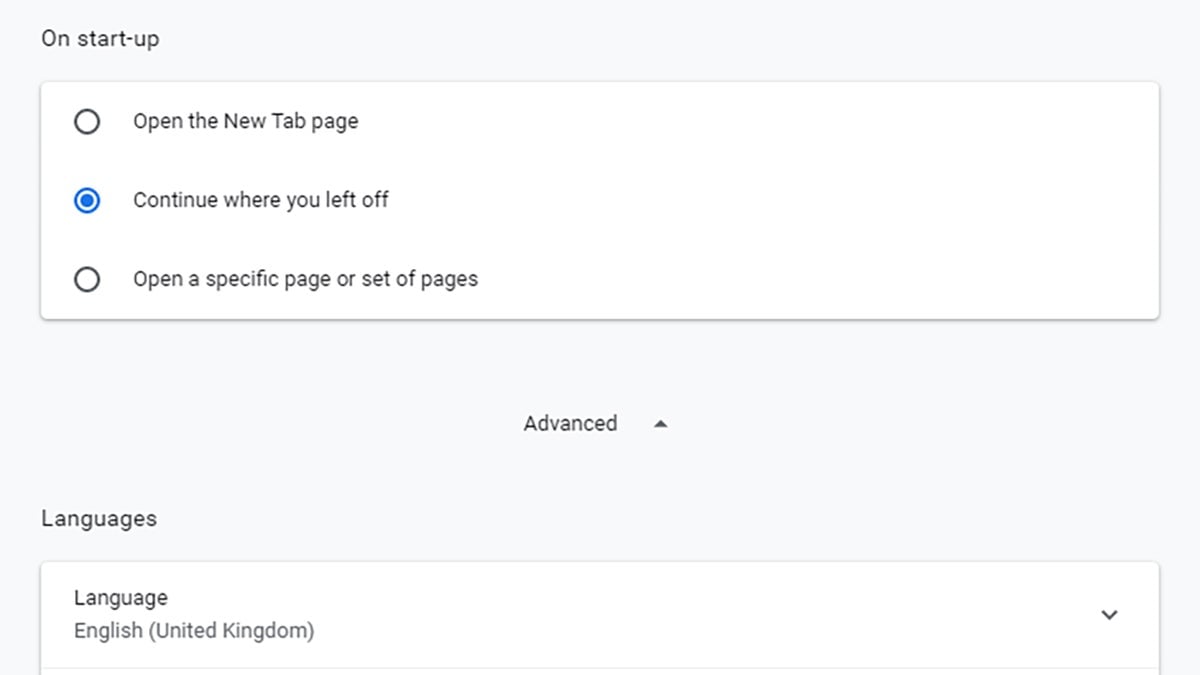Click the downward chevron icon on Language row
1200x675 pixels.
point(1108,614)
